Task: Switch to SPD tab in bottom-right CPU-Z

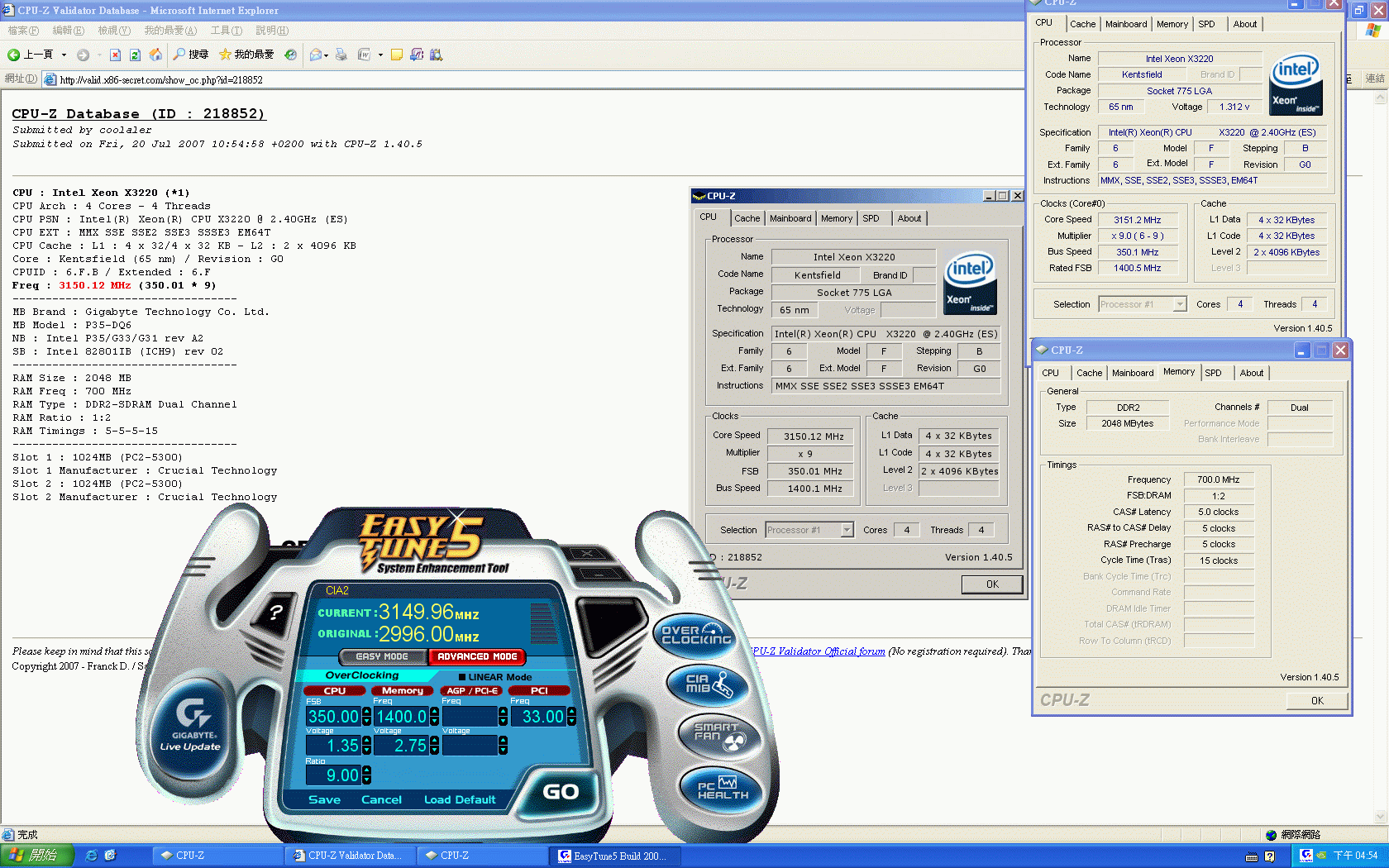Action: [x=1213, y=373]
